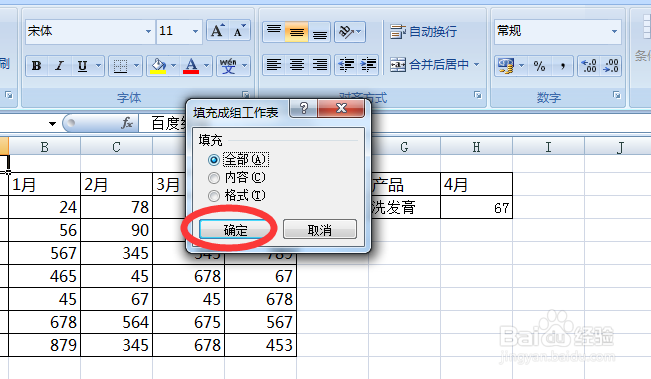Click the 确定 button
651x379 pixels.
point(236,230)
